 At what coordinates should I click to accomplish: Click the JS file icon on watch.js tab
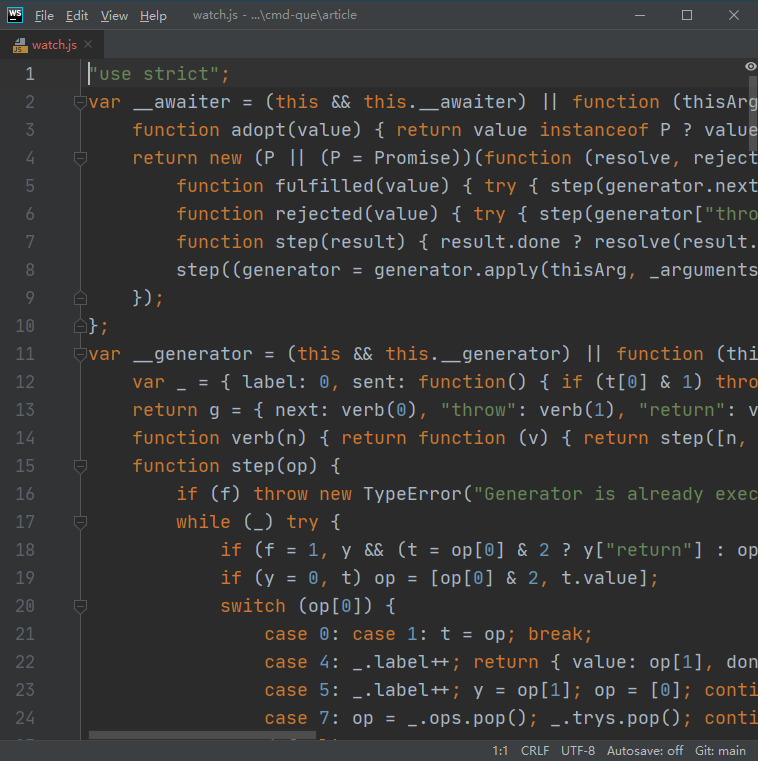point(20,45)
